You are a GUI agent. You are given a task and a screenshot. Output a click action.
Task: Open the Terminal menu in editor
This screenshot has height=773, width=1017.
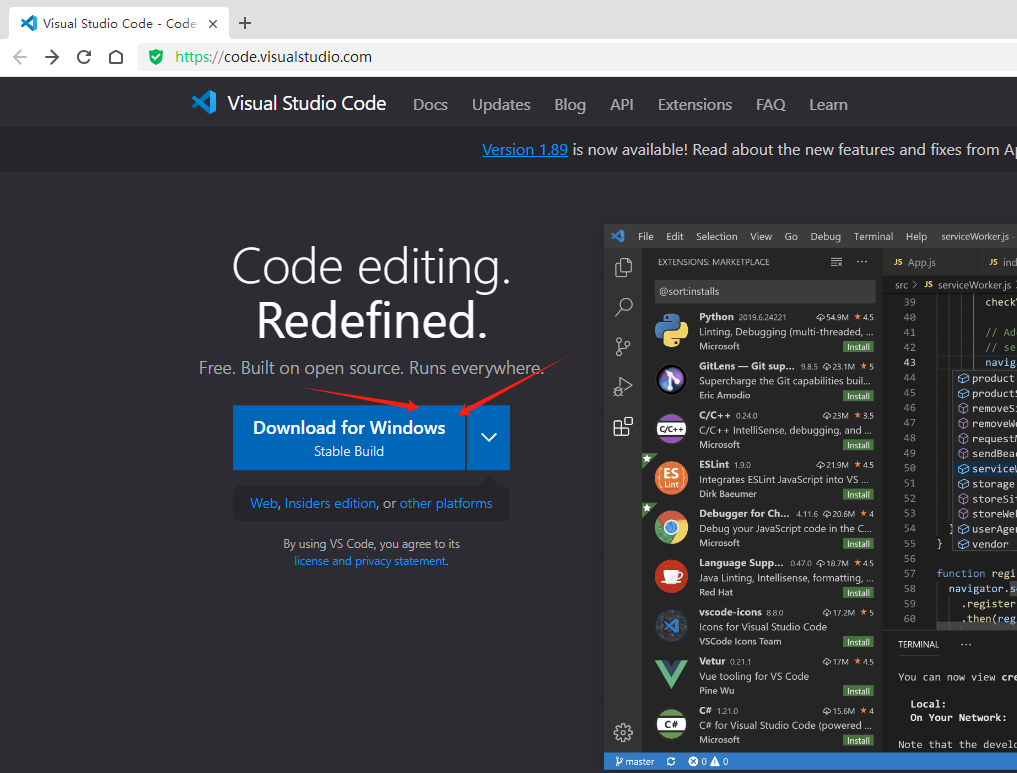873,237
